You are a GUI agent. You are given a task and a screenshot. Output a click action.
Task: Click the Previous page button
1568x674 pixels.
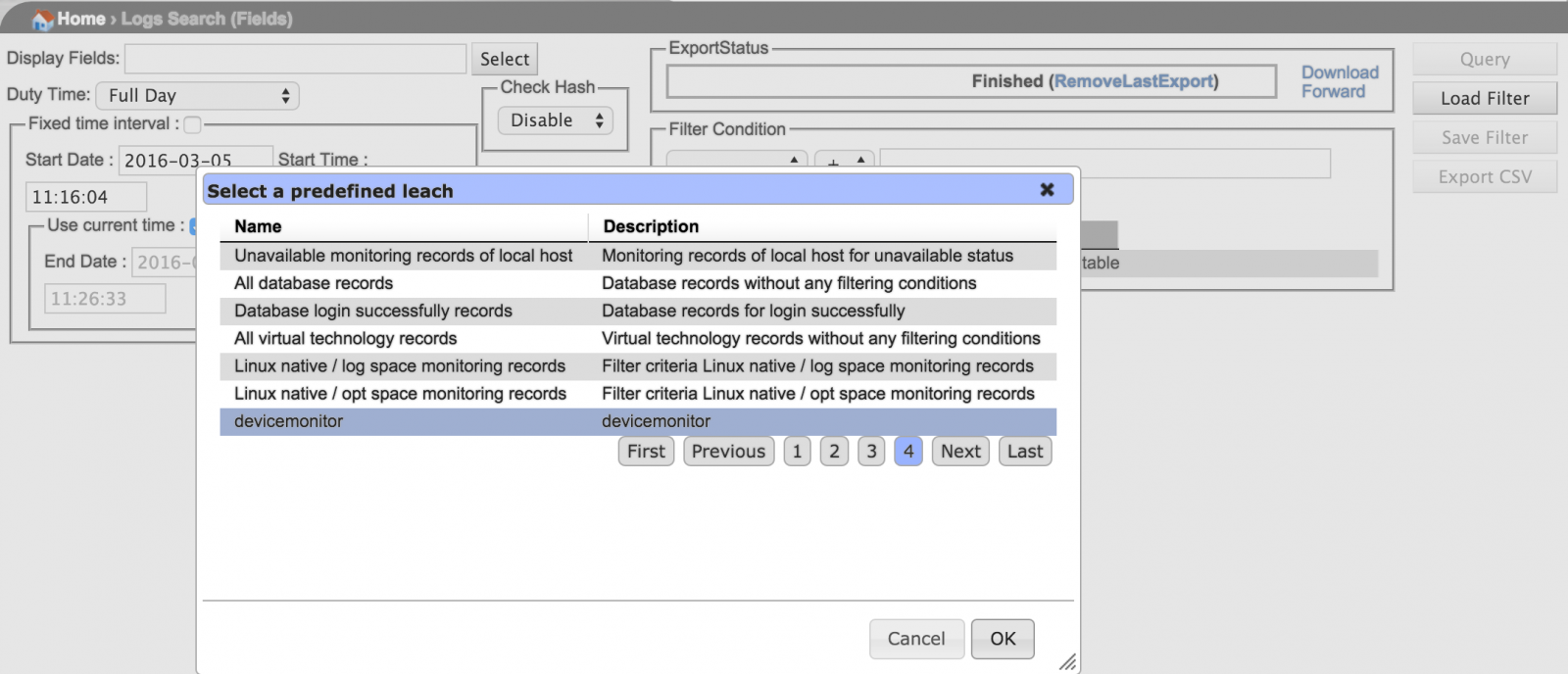728,452
